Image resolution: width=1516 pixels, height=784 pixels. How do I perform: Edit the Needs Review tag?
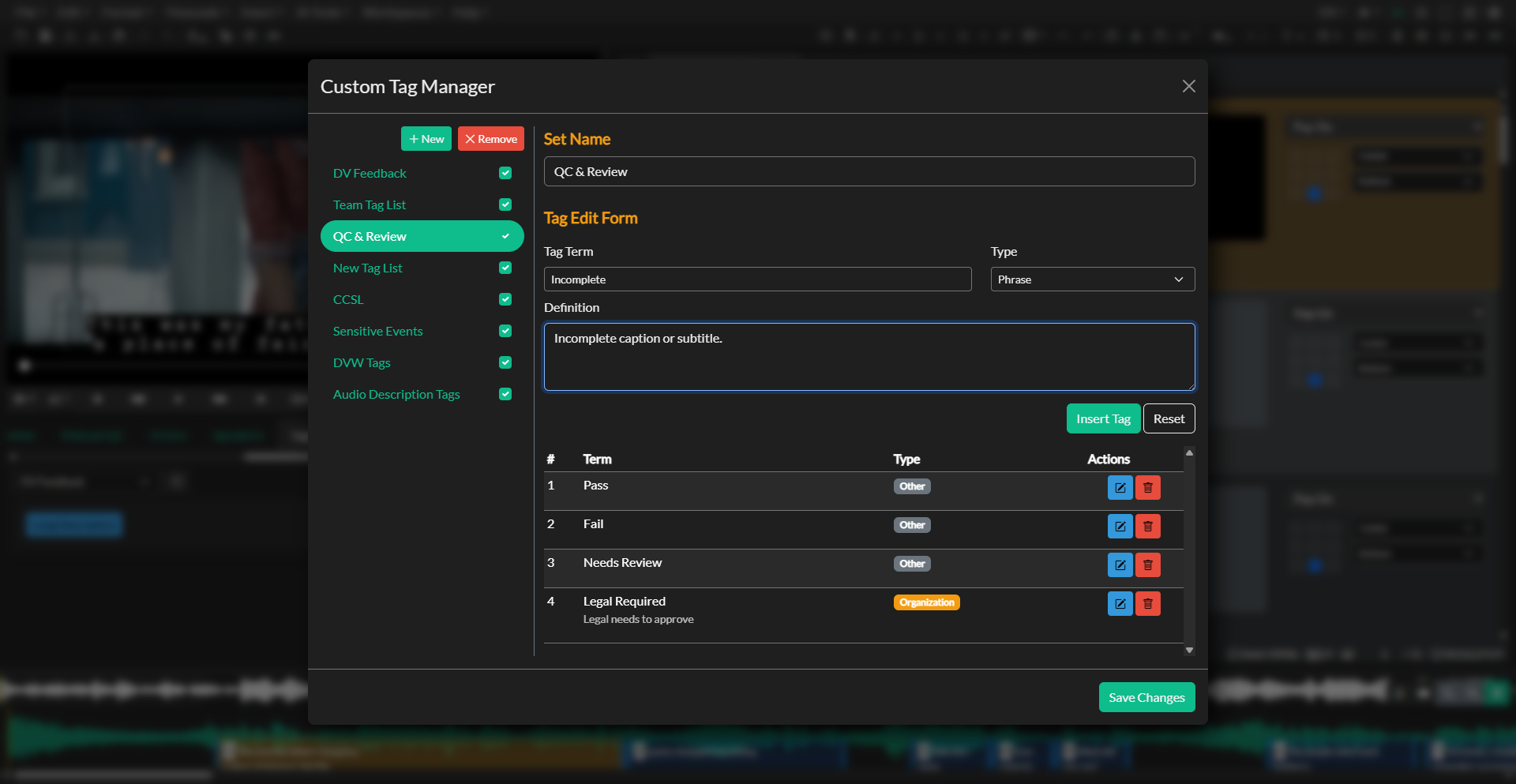1120,565
